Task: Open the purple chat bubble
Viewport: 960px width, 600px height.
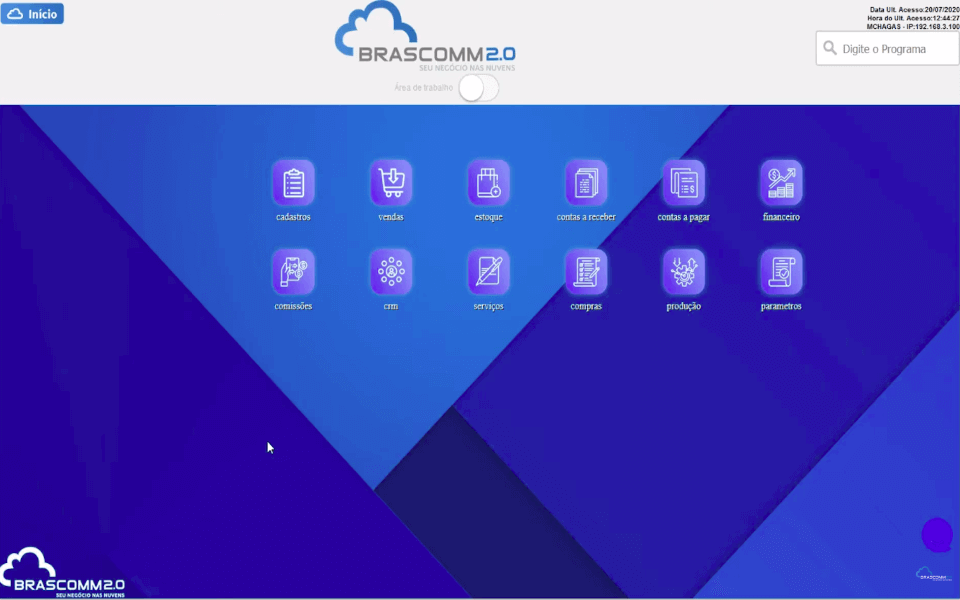Action: pos(937,534)
